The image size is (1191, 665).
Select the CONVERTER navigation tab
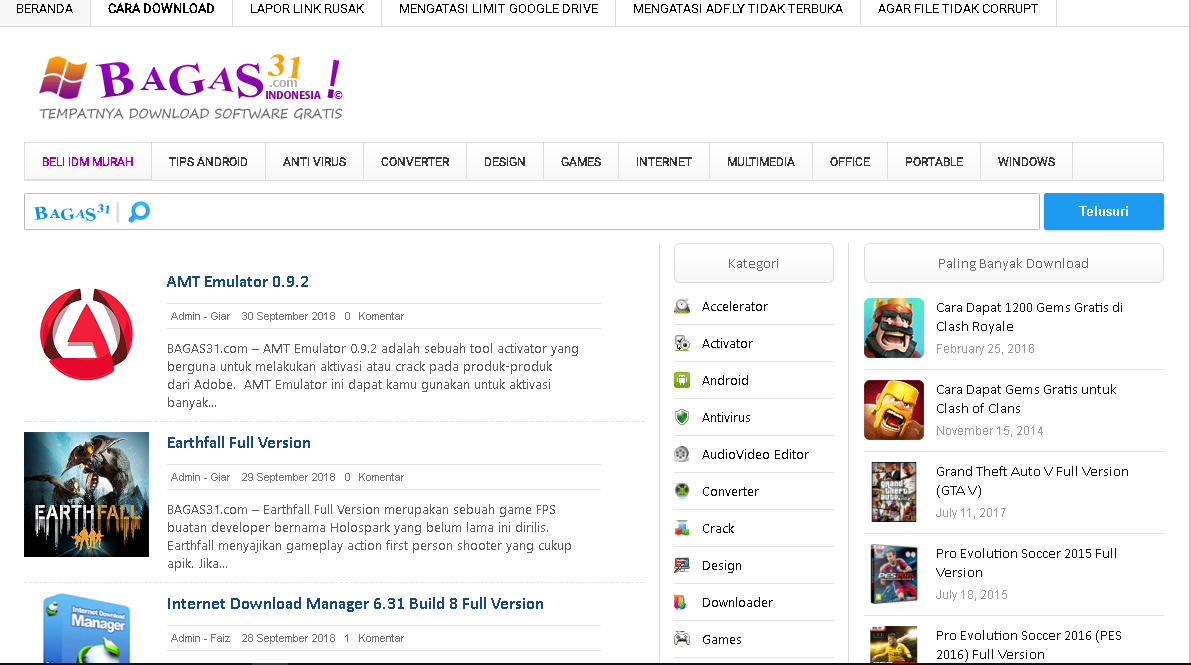[415, 162]
